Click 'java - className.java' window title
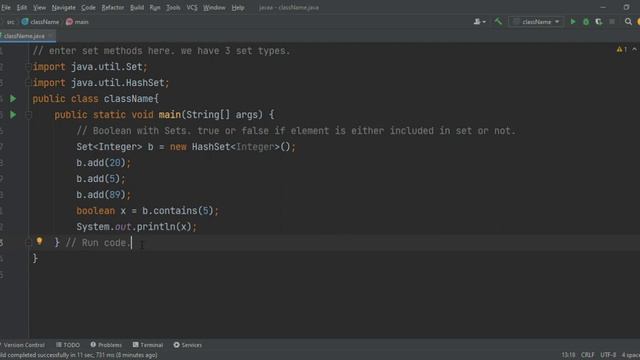Screen dimensions: 640x360 point(289,7)
